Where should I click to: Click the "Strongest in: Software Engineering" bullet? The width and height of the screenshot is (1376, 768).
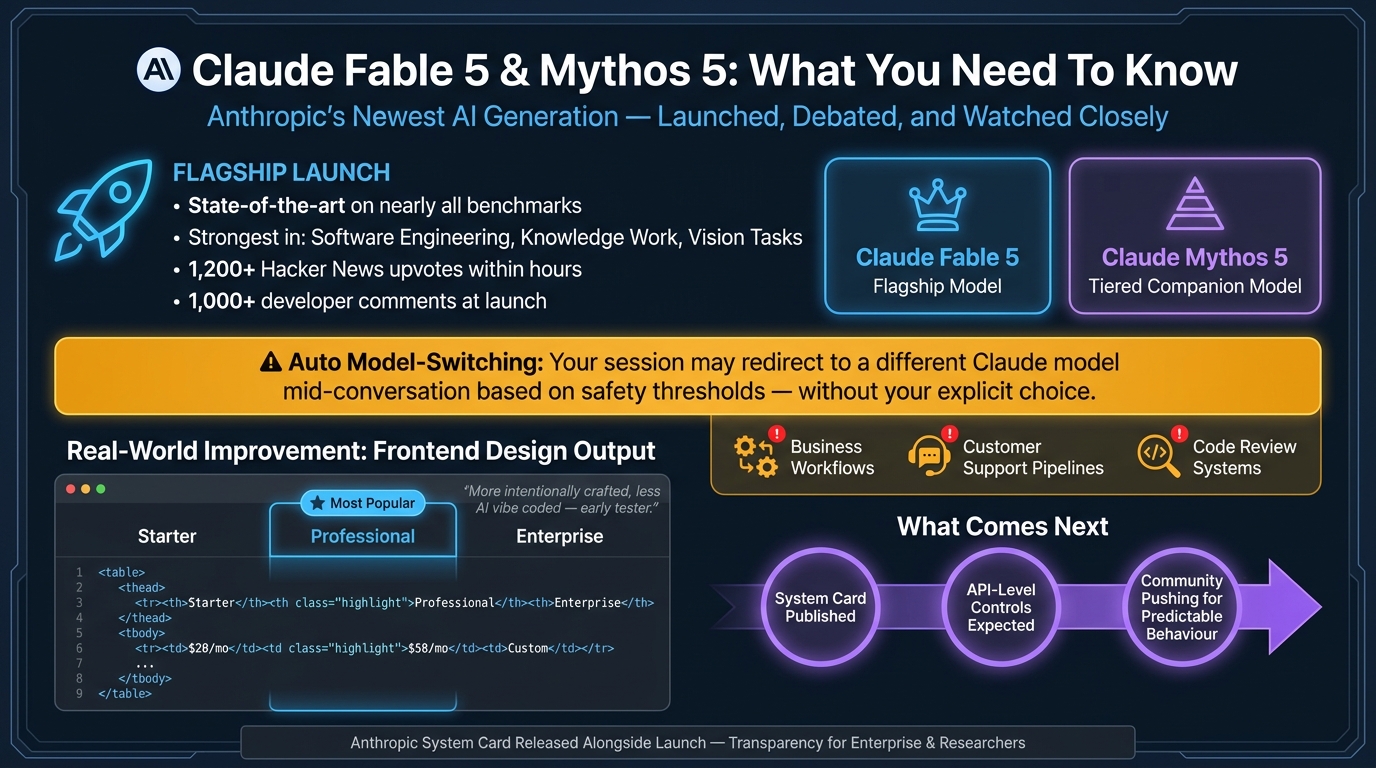pyautogui.click(x=495, y=238)
